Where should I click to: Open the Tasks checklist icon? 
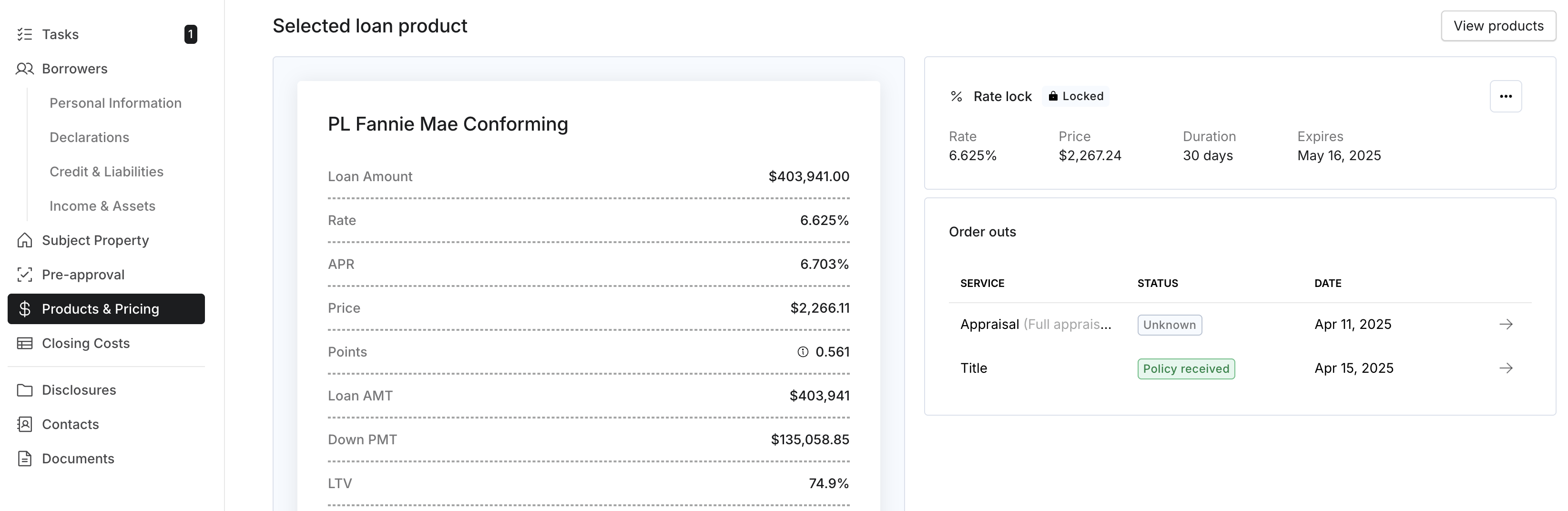(x=24, y=34)
